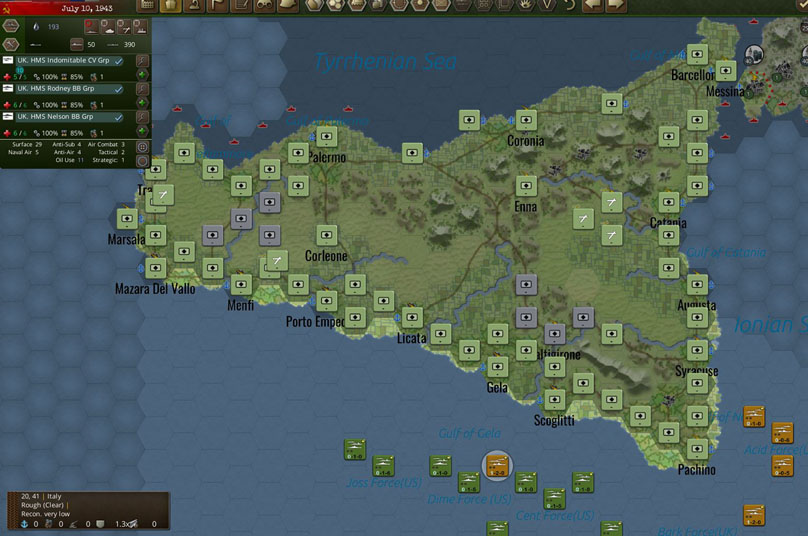The height and width of the screenshot is (536, 808).
Task: Uncheck HMS Nelson BB Grp checkmark
Action: click(119, 117)
